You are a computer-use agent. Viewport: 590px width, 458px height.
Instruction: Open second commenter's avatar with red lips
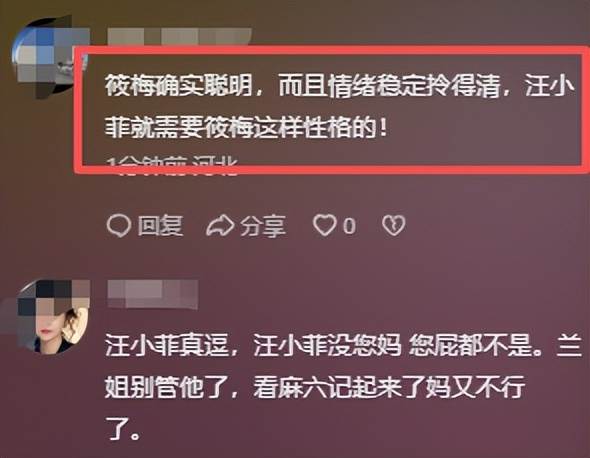point(53,317)
